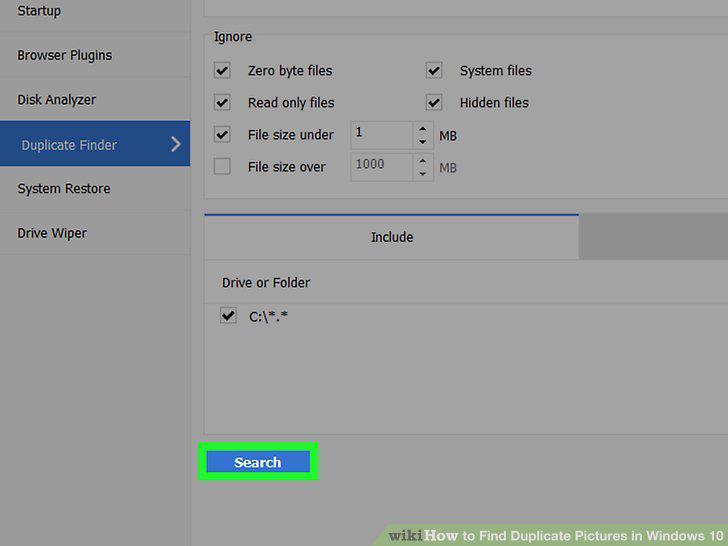Open the Startup section in sidebar

[x=95, y=12]
